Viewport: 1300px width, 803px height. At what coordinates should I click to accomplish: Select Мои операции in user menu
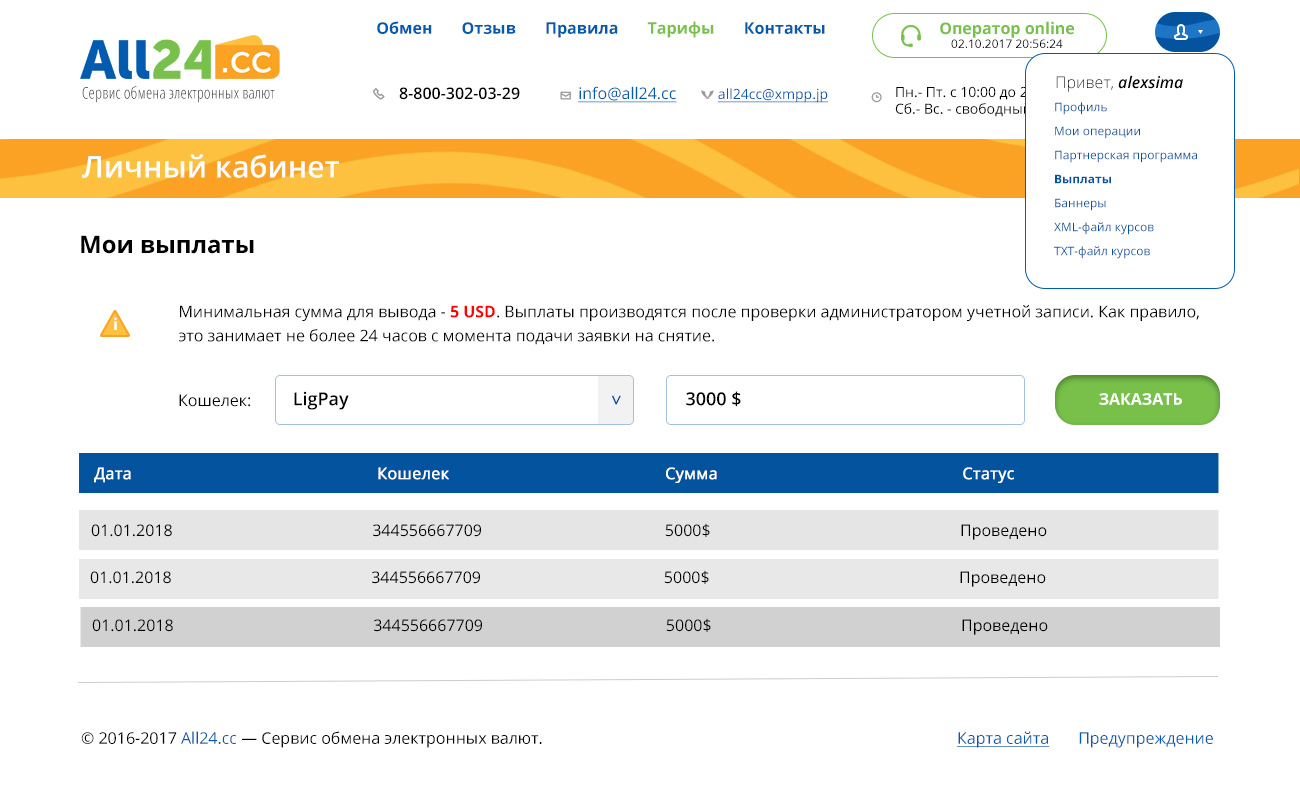click(1097, 131)
